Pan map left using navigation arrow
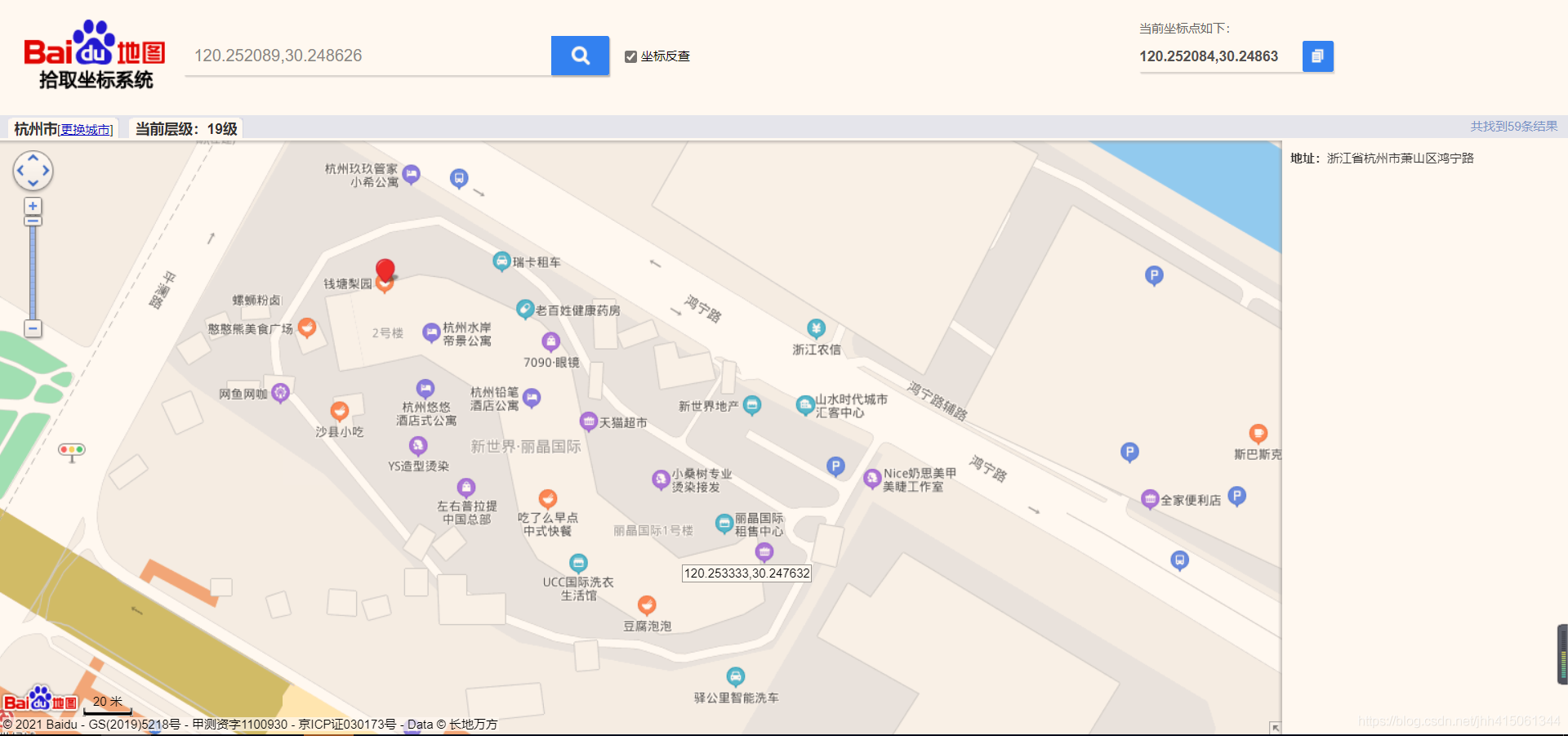The image size is (1568, 736). click(x=20, y=171)
